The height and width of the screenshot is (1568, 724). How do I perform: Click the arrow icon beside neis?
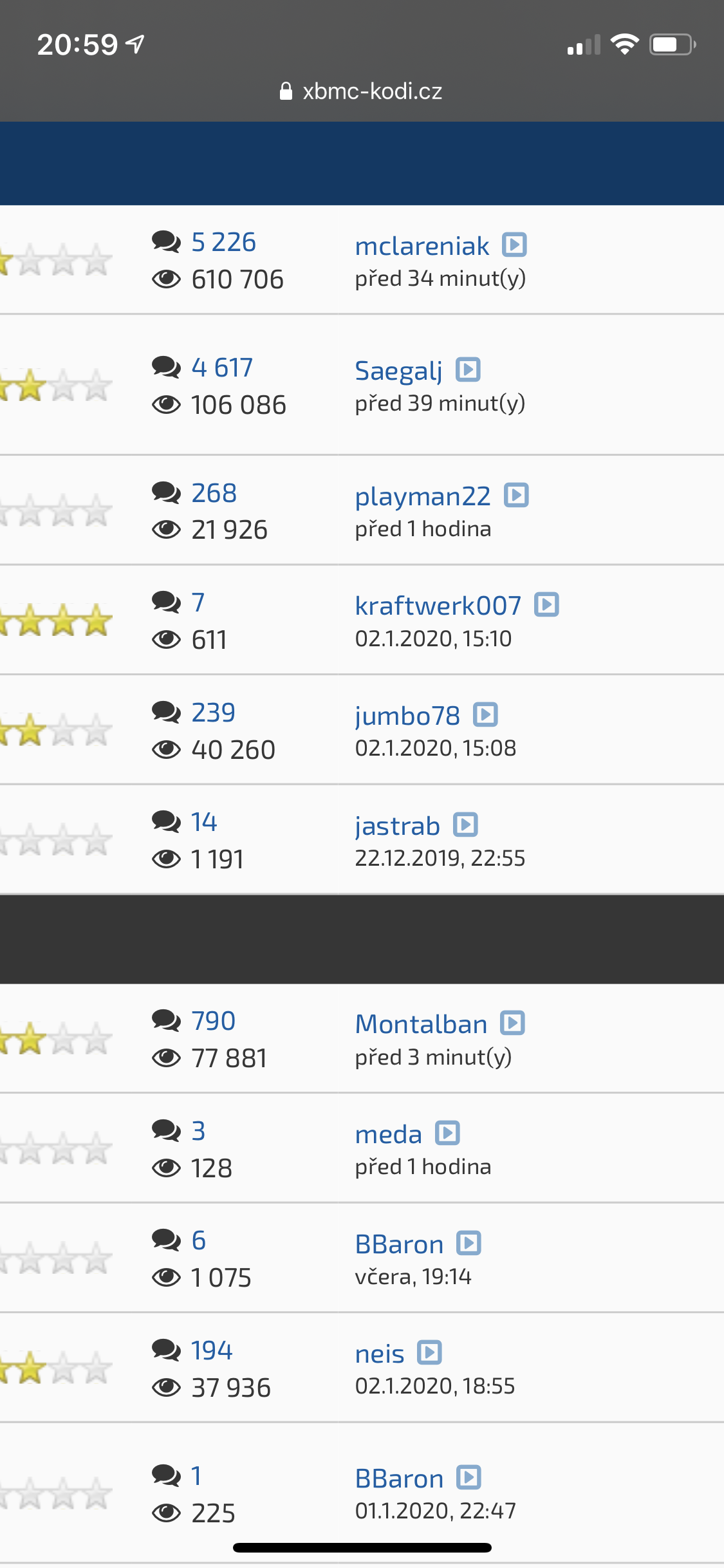click(429, 1352)
